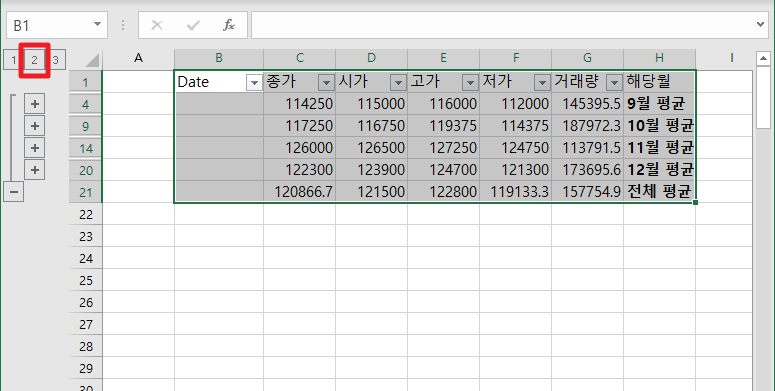The height and width of the screenshot is (391, 775).
Task: Select row 14 header
Action: (x=86, y=148)
